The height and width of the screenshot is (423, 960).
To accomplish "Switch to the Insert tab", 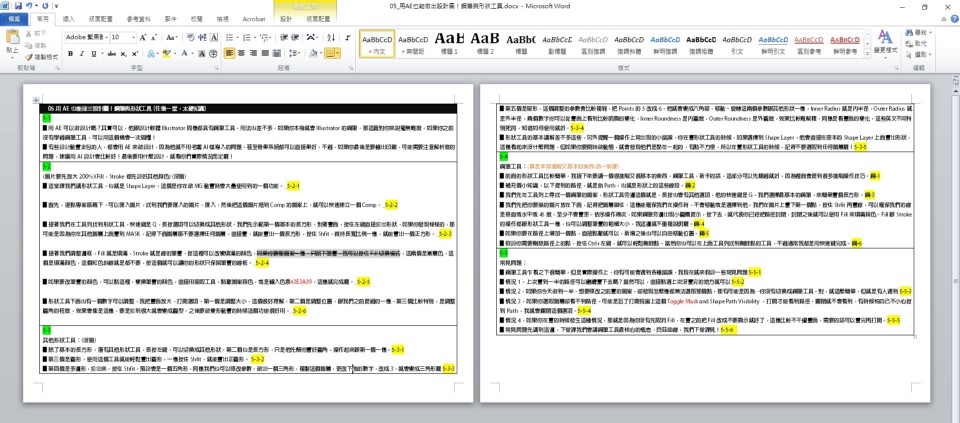I will coord(69,19).
